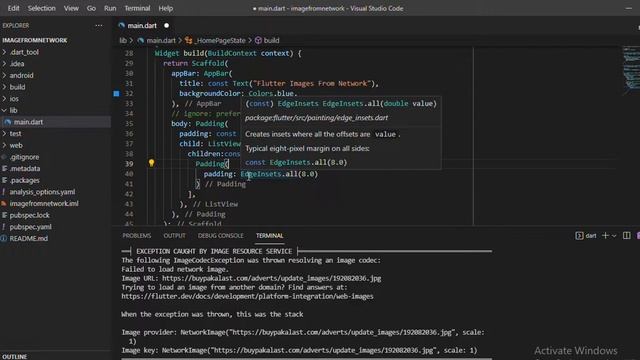Select the main.dart editor tab
Viewport: 640px width, 360px height.
[142, 25]
